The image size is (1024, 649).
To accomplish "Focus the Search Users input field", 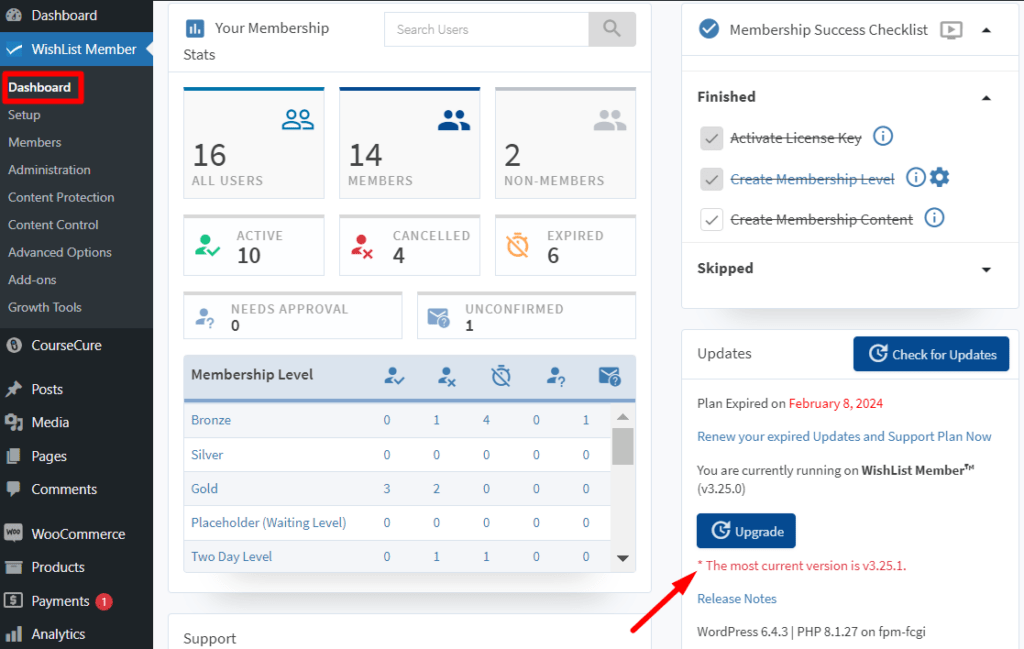I will pos(487,29).
